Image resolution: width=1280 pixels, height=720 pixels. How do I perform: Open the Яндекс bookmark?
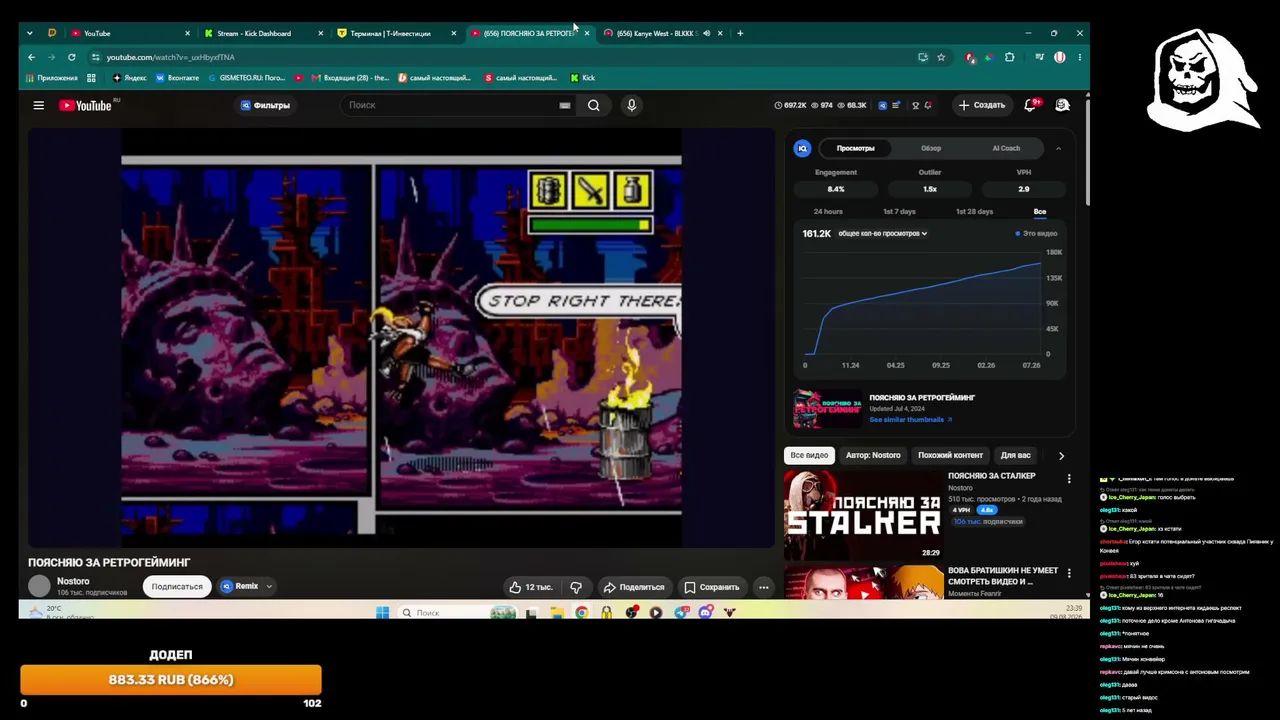(129, 77)
